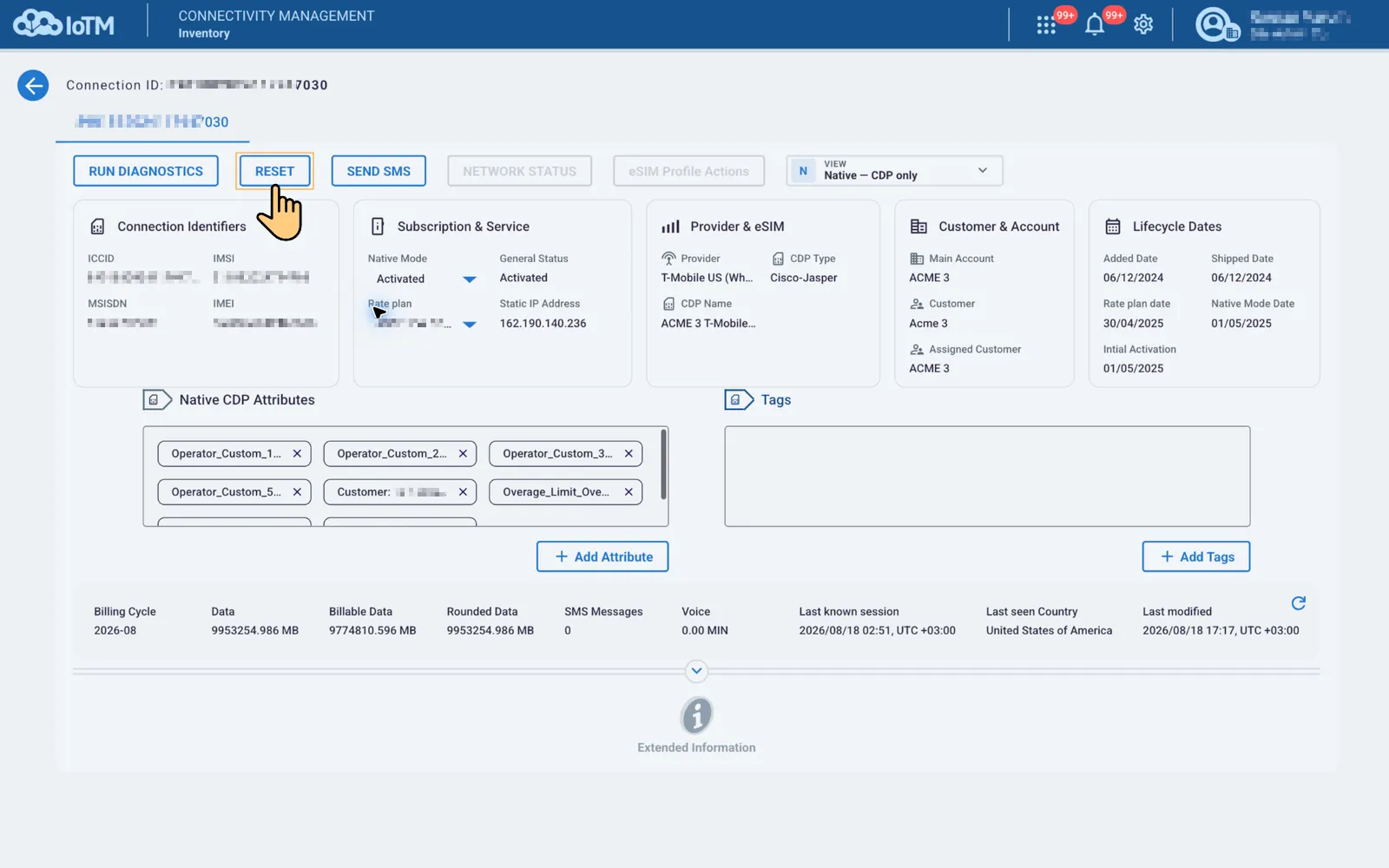The width and height of the screenshot is (1389, 868).
Task: Click the CDP Name SIM icon
Action: (668, 304)
